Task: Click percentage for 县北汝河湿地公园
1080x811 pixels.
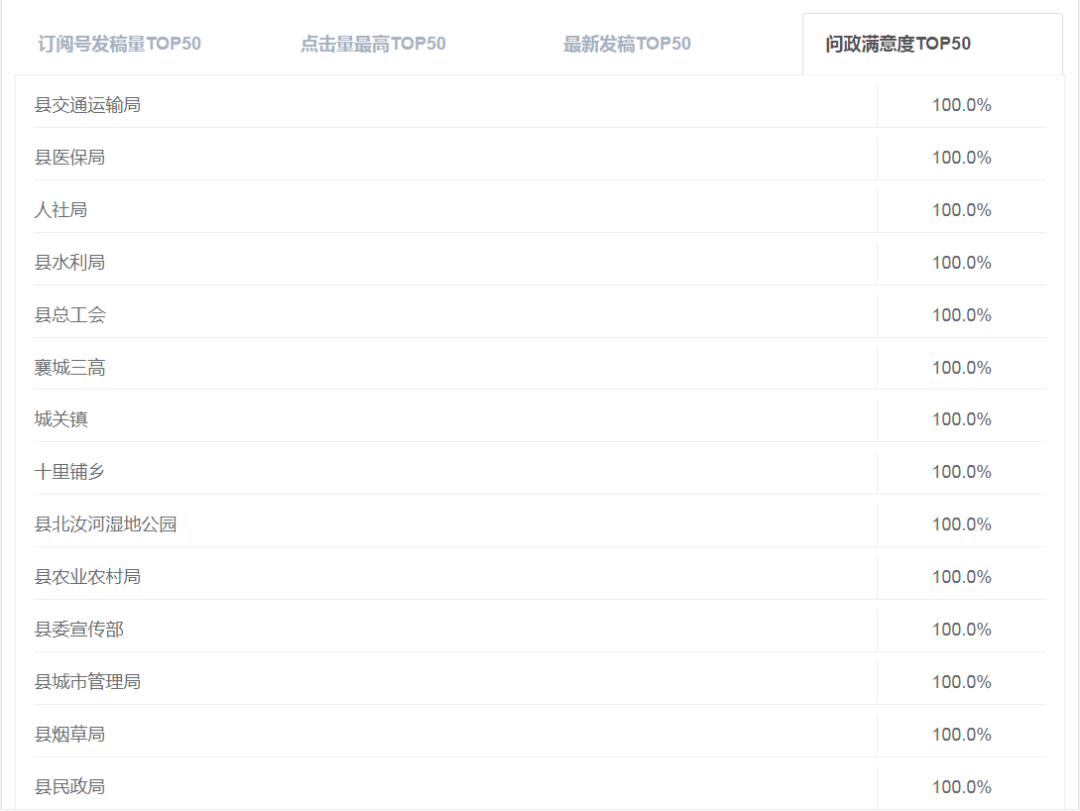Action: [x=962, y=524]
